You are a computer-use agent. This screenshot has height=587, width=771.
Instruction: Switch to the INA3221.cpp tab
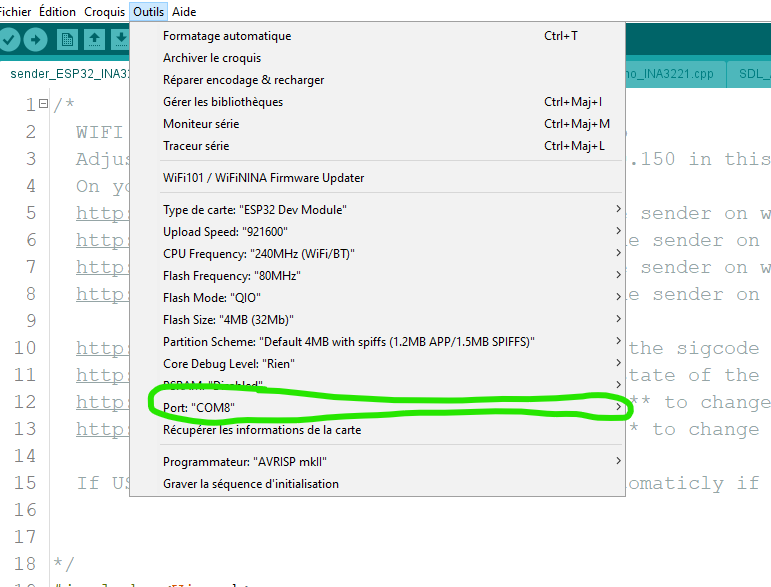675,74
